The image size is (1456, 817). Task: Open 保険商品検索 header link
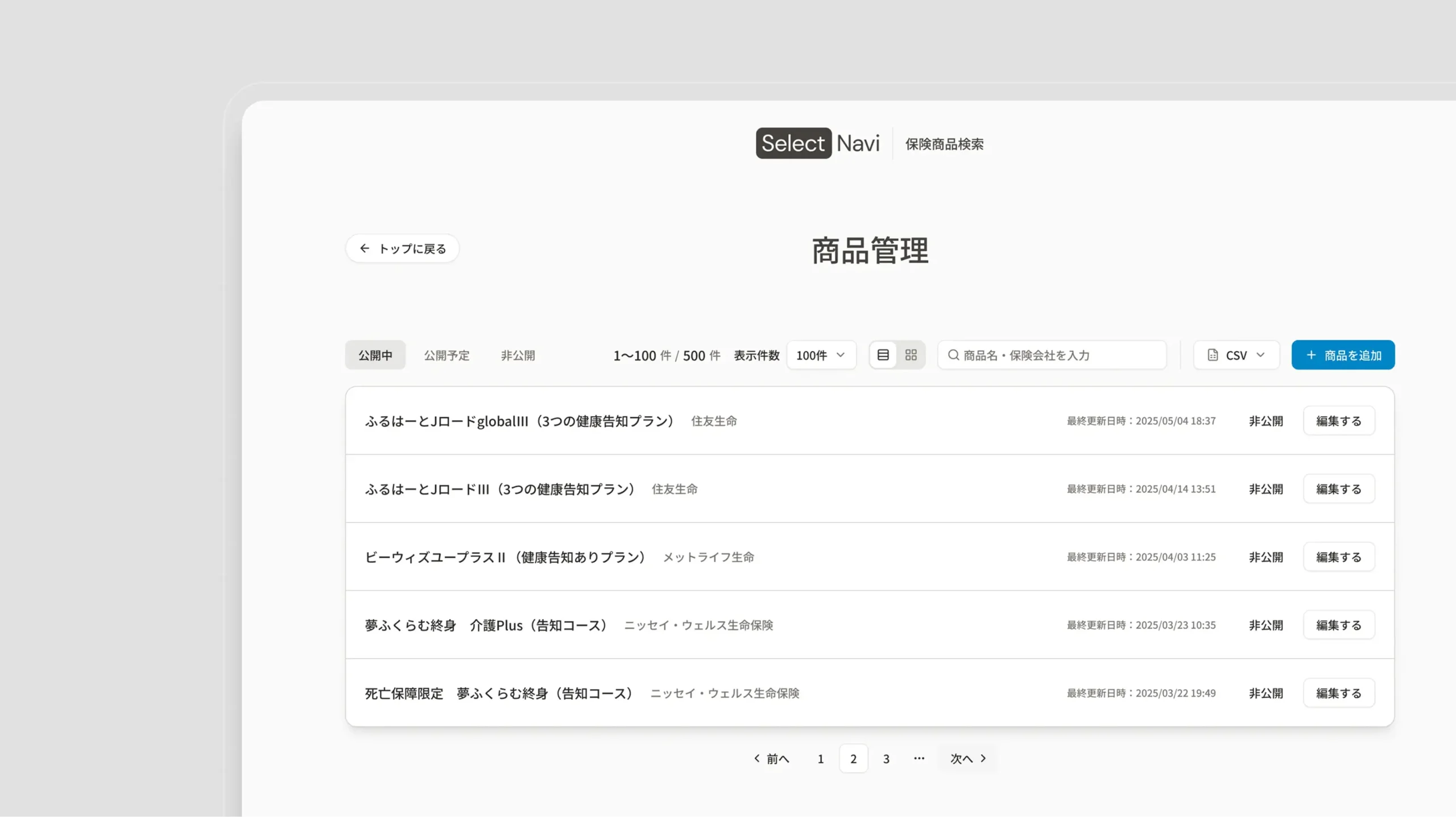point(944,144)
